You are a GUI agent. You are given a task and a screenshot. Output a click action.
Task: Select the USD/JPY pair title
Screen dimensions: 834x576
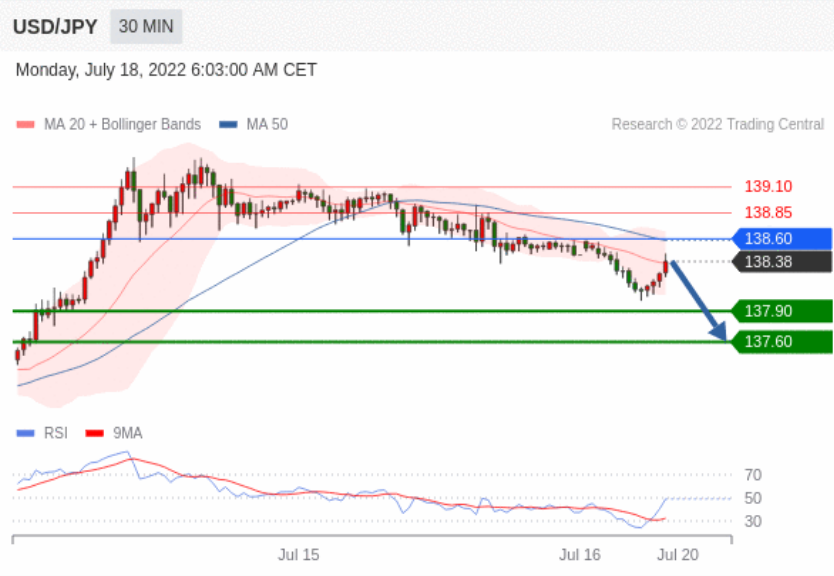(x=55, y=27)
